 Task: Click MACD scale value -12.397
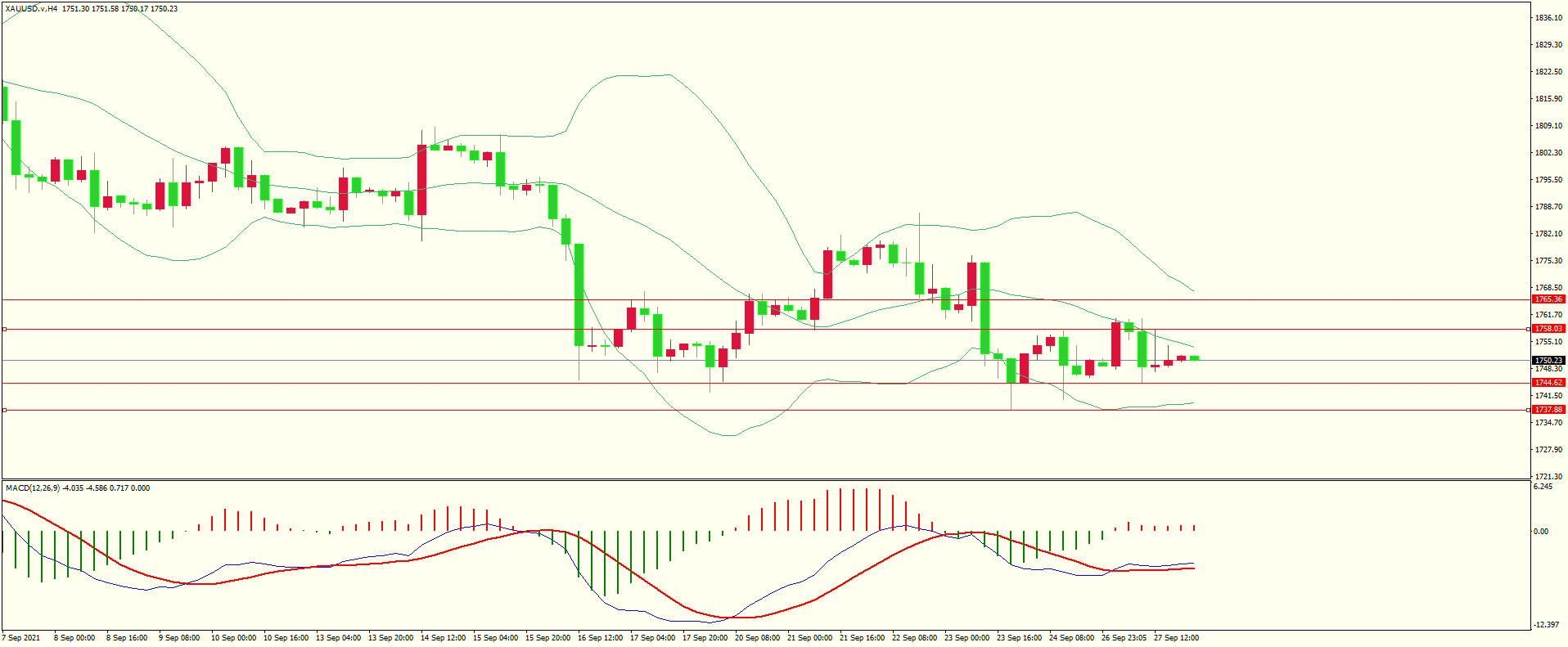click(1545, 625)
